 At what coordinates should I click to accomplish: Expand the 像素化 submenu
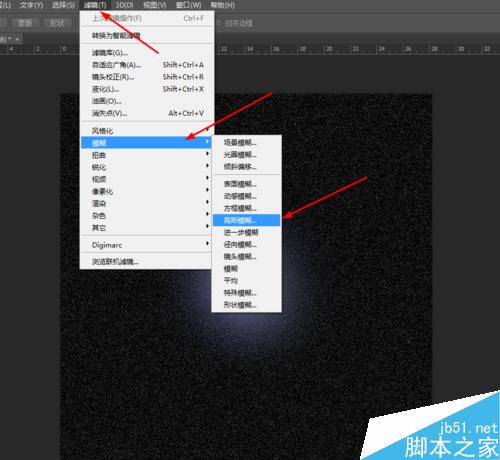[x=146, y=191]
